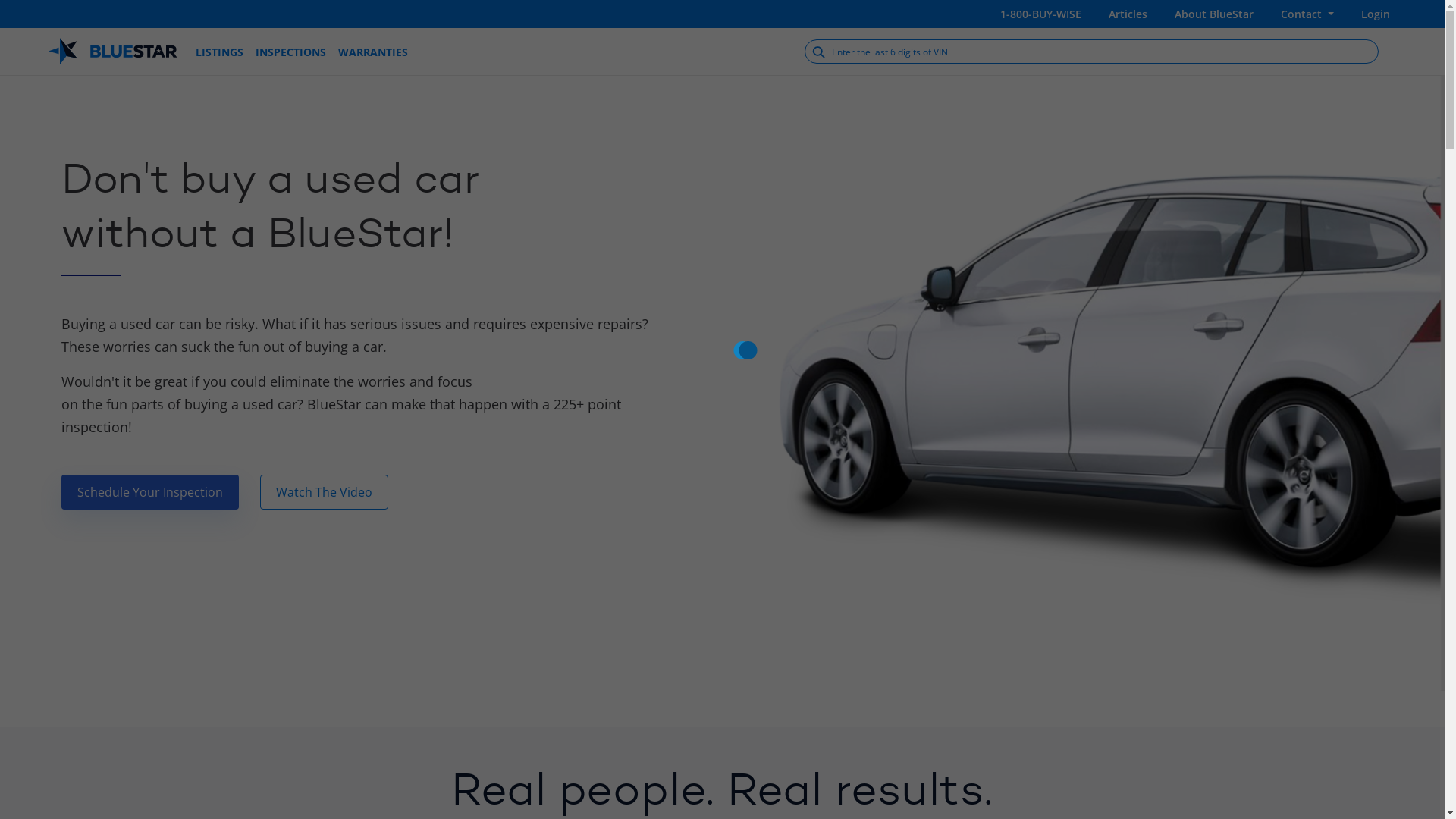
Task: Focus the VIN search field
Action: coord(1091,52)
